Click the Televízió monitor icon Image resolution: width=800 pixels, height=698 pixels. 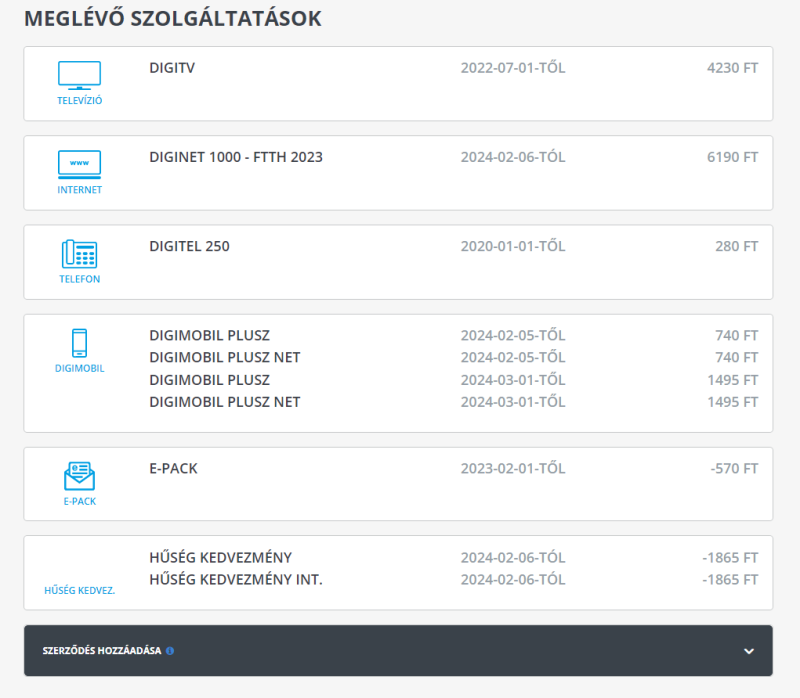click(80, 76)
